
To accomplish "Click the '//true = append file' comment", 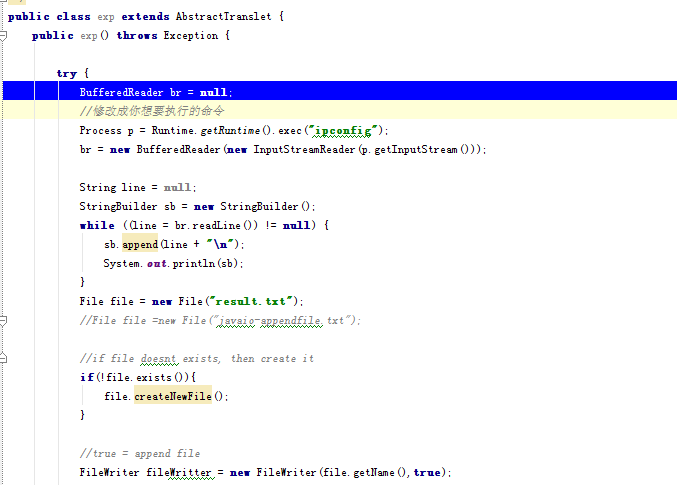I will coord(140,453).
